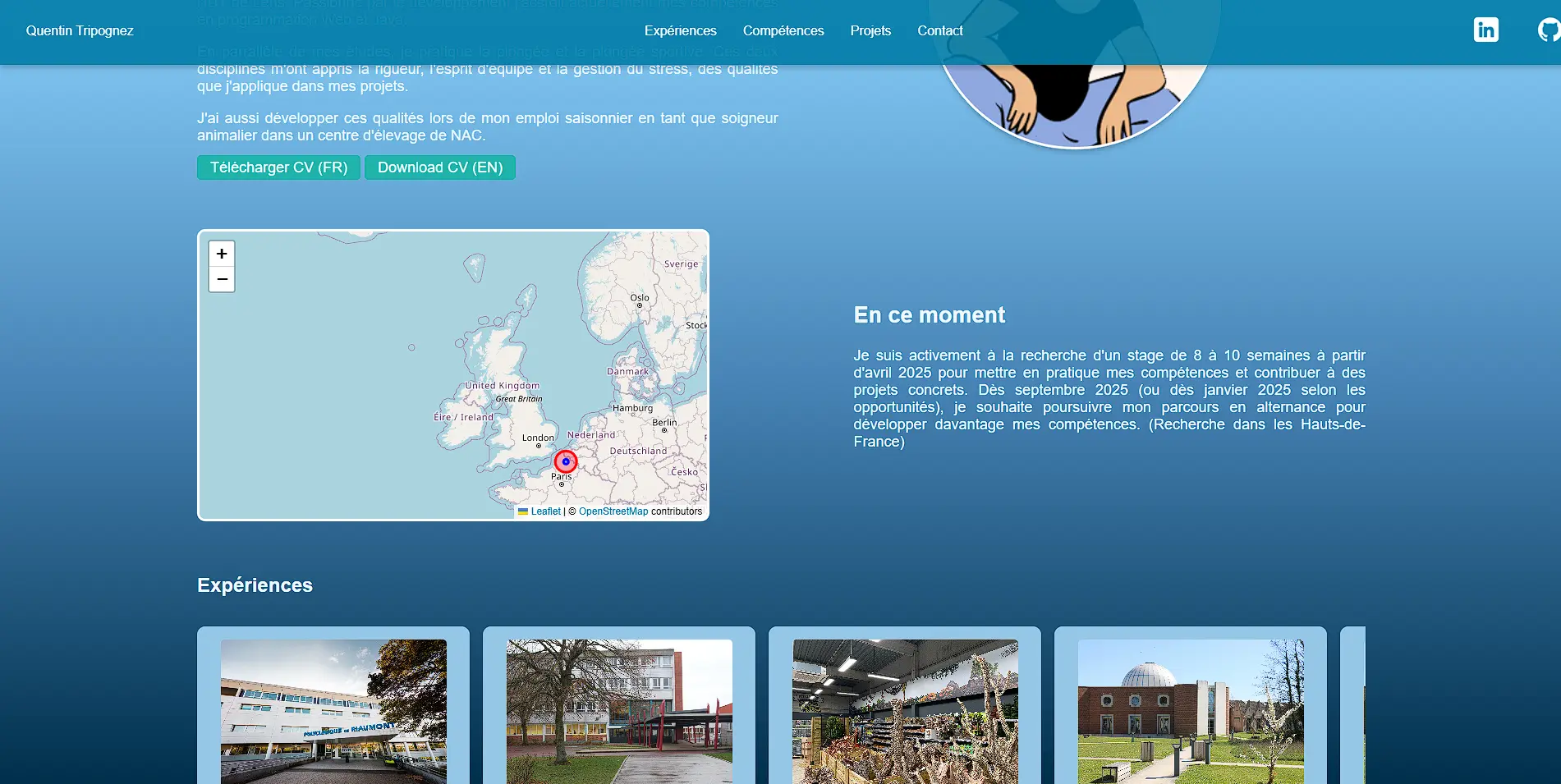Open the GitHub profile icon
The height and width of the screenshot is (784, 1561).
[x=1548, y=30]
